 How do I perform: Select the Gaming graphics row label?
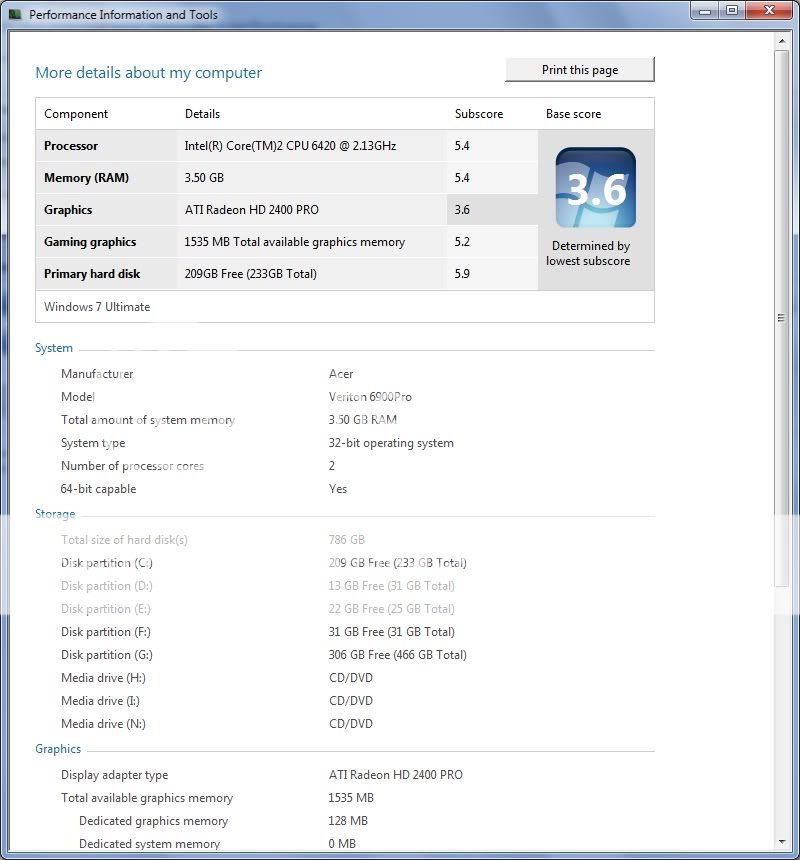click(90, 242)
